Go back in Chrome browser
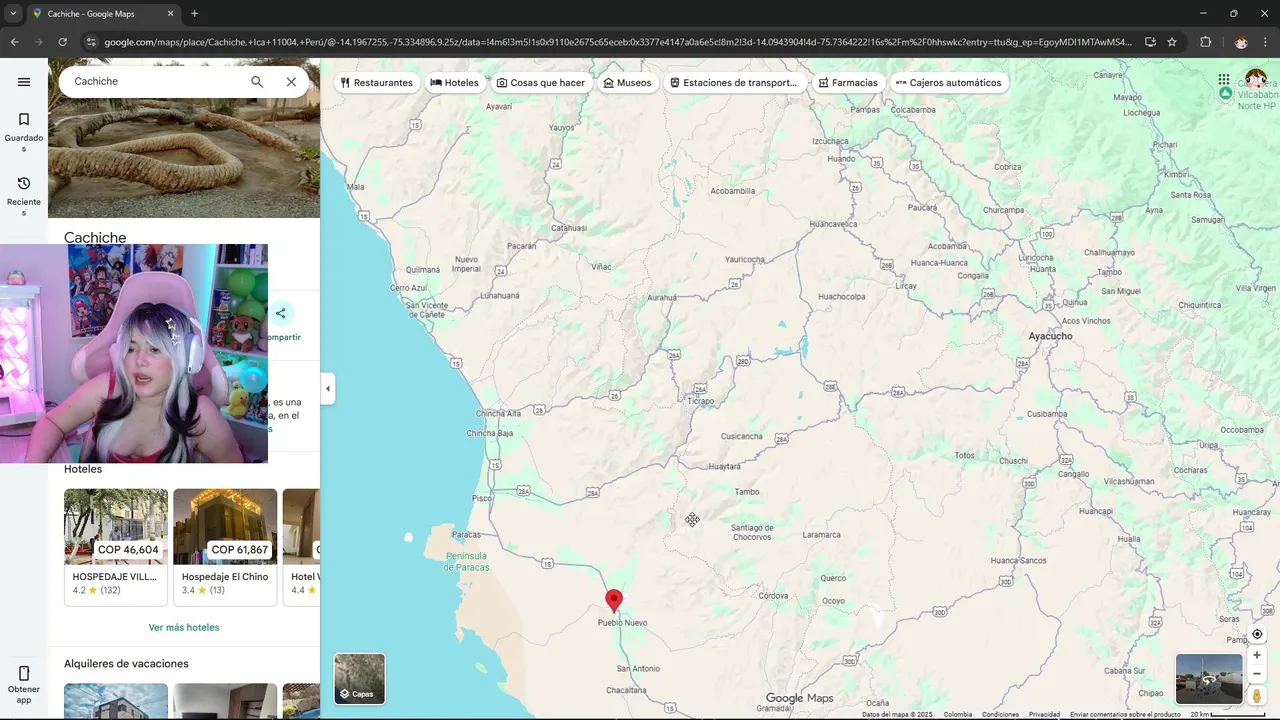This screenshot has width=1280, height=720. point(14,42)
